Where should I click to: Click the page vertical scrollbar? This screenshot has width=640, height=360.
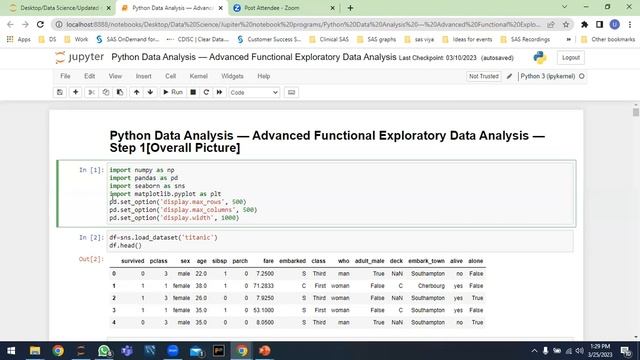point(636,112)
